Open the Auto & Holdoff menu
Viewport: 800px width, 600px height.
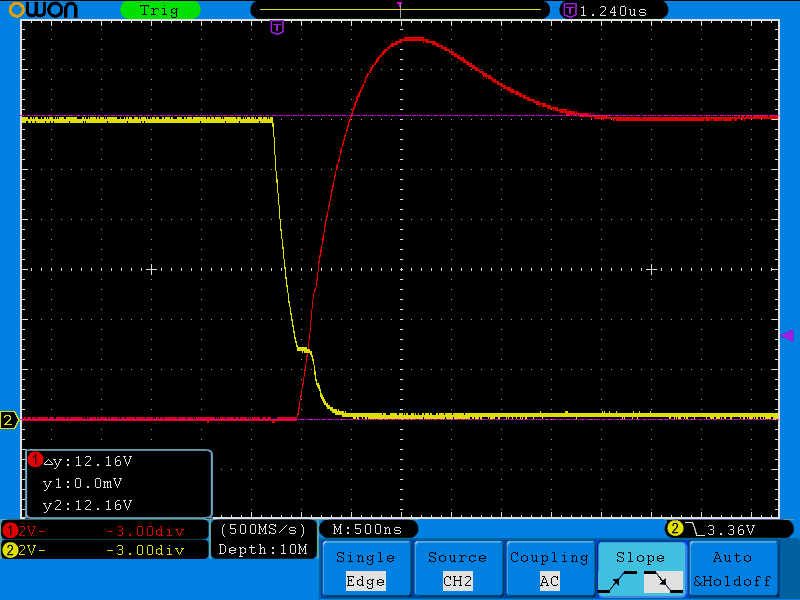733,569
